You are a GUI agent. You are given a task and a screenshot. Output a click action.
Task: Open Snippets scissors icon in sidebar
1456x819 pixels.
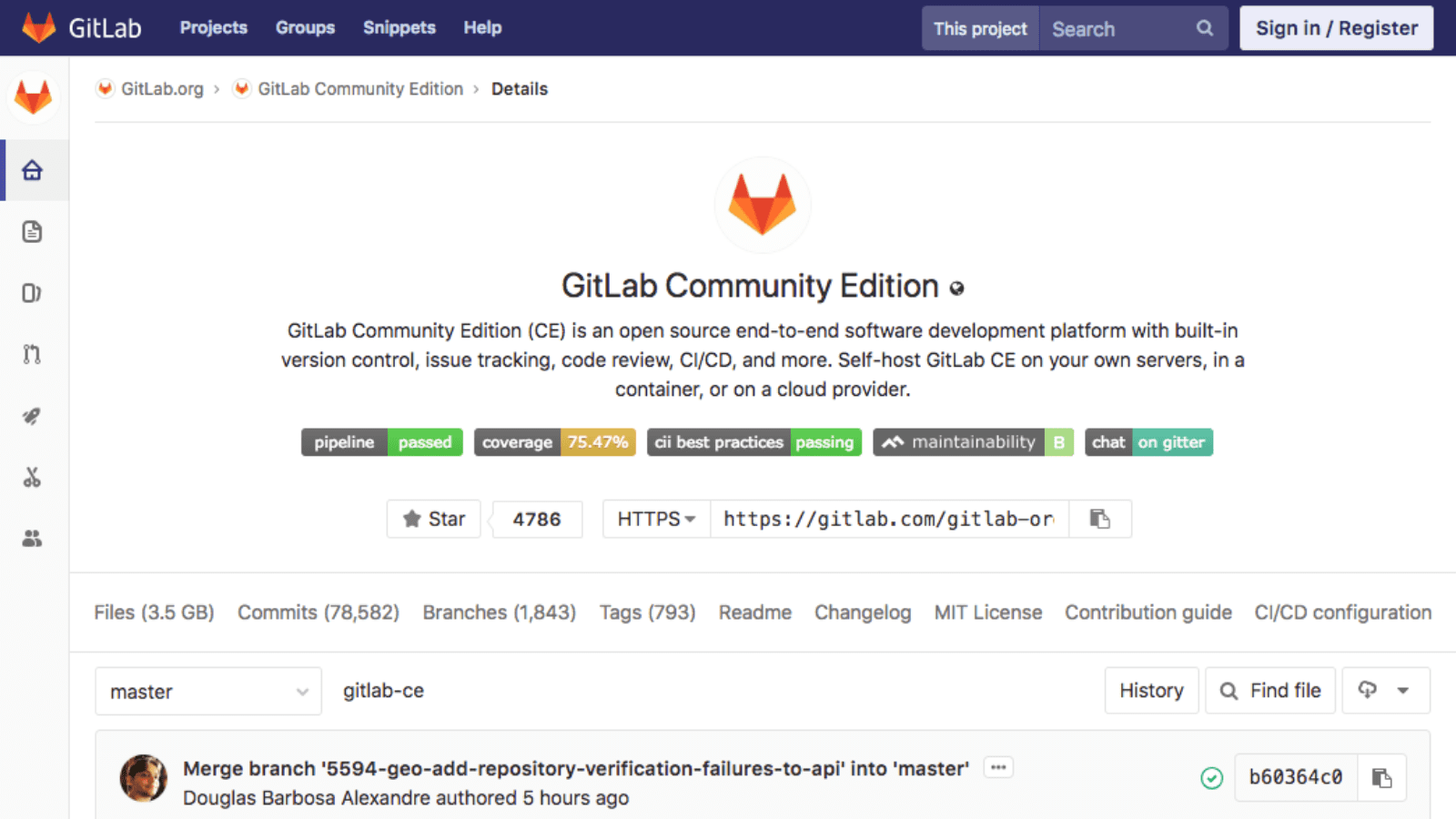pos(33,477)
